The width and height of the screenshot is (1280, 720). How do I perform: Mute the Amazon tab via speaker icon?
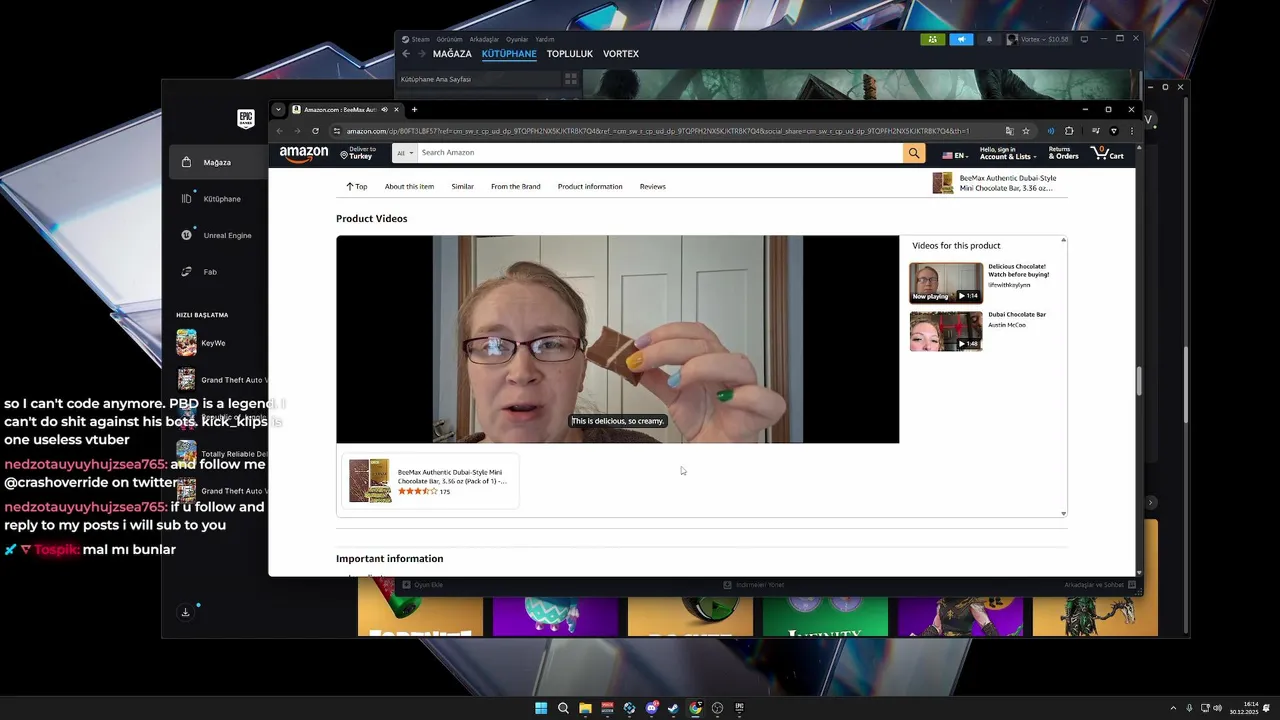[x=383, y=110]
